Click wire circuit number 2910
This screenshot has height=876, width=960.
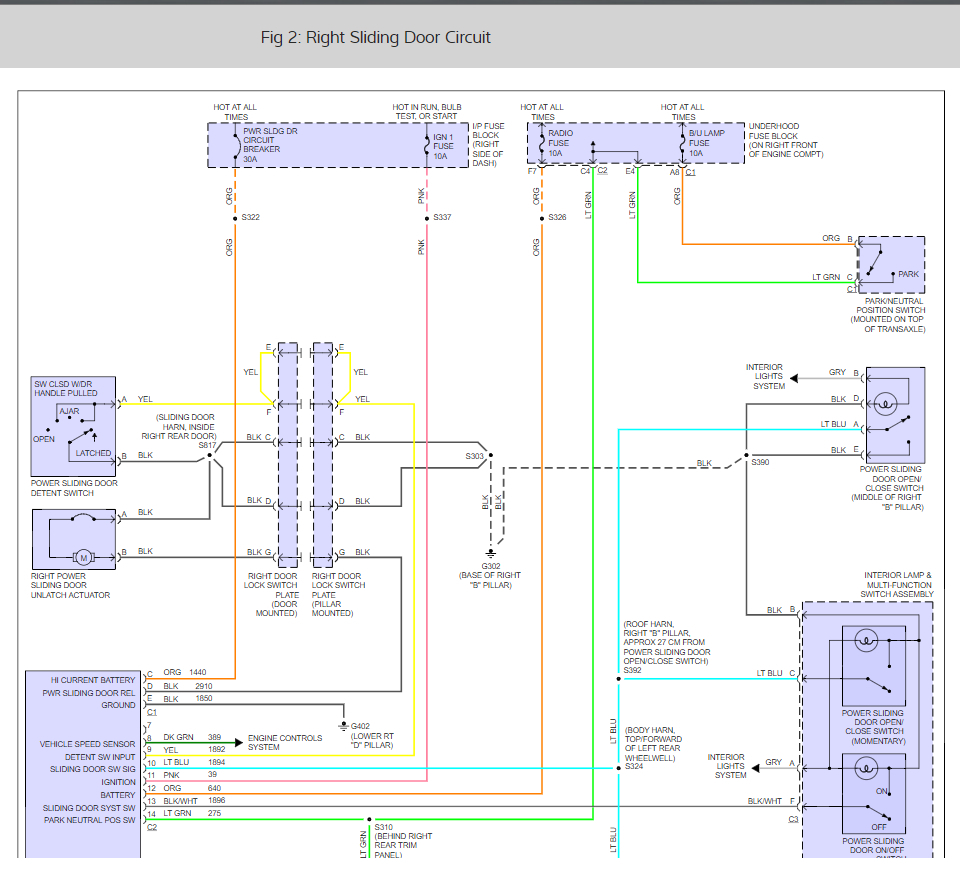coord(204,686)
